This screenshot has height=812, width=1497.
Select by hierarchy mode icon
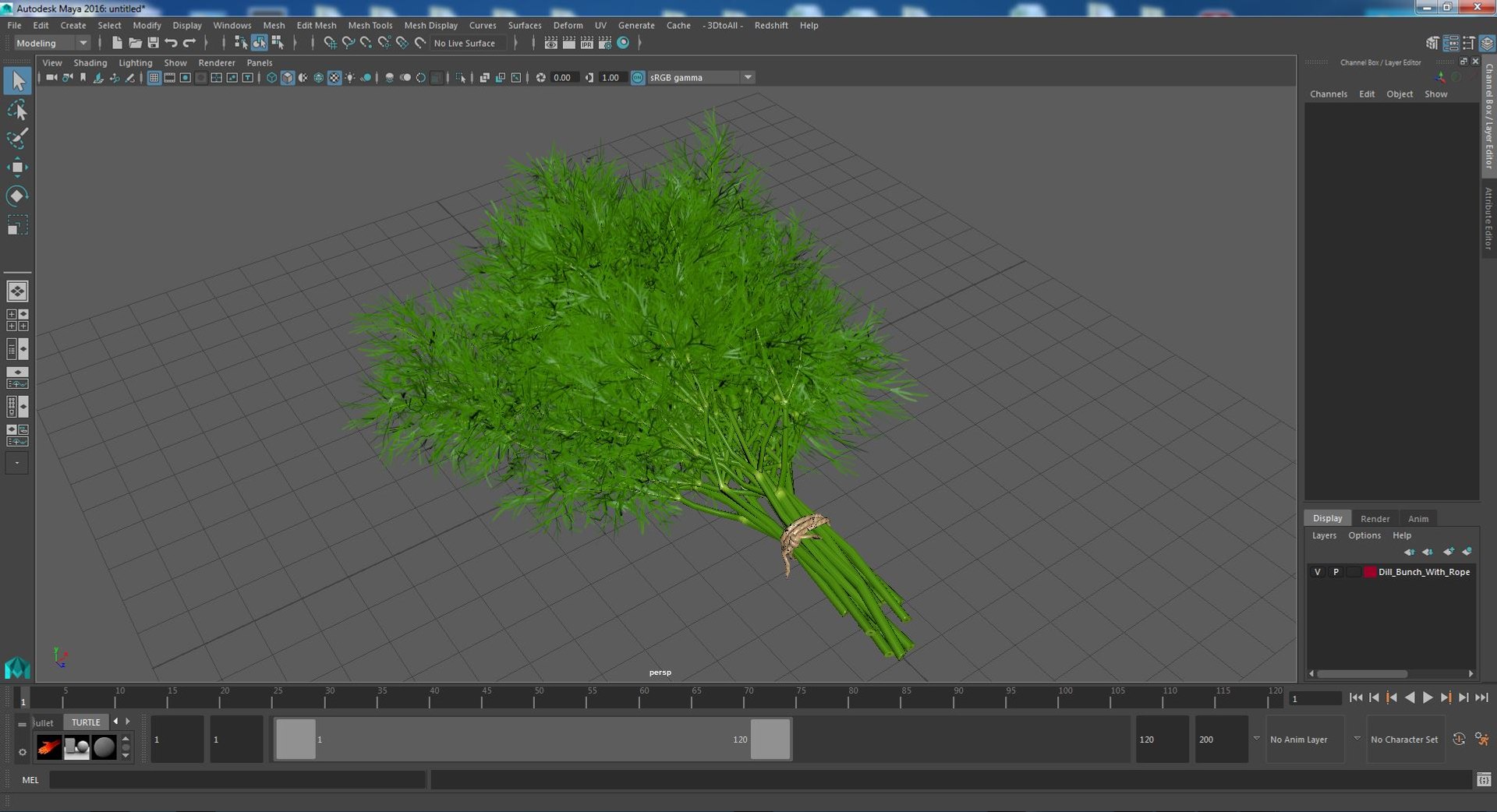[241, 43]
